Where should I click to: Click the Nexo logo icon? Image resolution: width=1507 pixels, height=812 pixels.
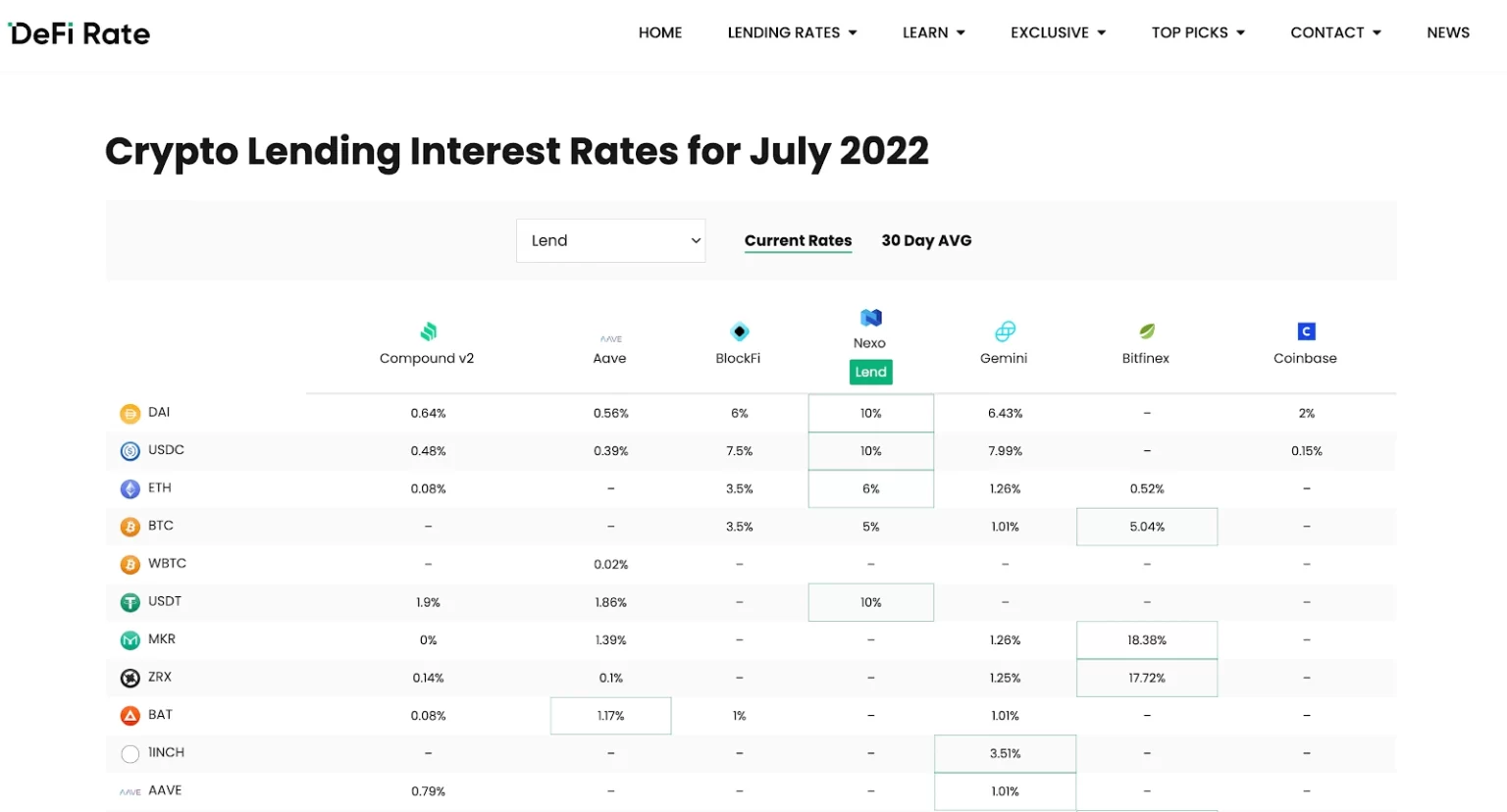click(x=870, y=318)
